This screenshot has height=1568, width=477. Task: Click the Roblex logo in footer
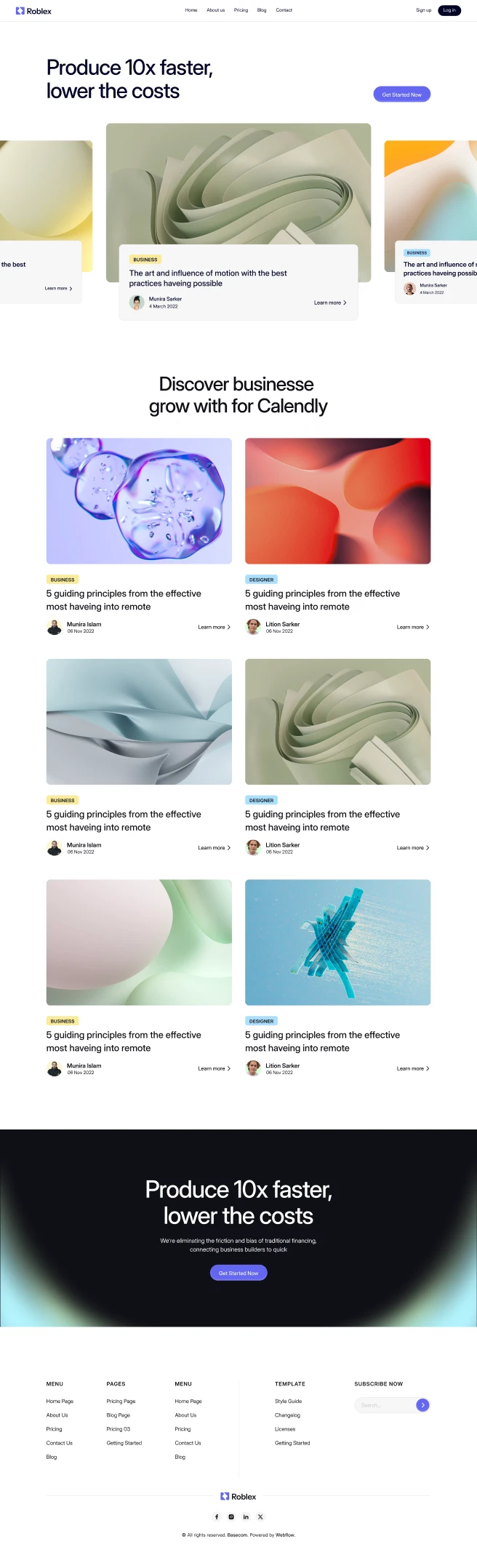click(238, 1497)
